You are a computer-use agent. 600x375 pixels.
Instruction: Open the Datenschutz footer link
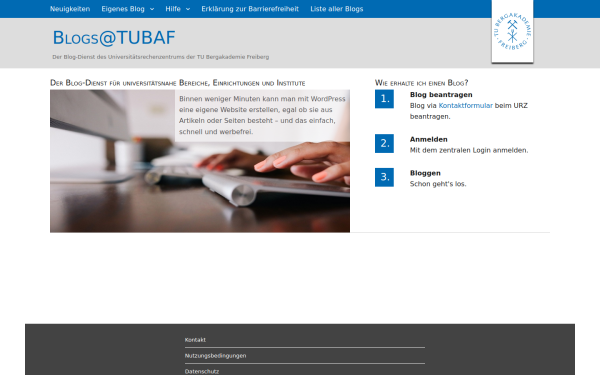[x=202, y=372]
